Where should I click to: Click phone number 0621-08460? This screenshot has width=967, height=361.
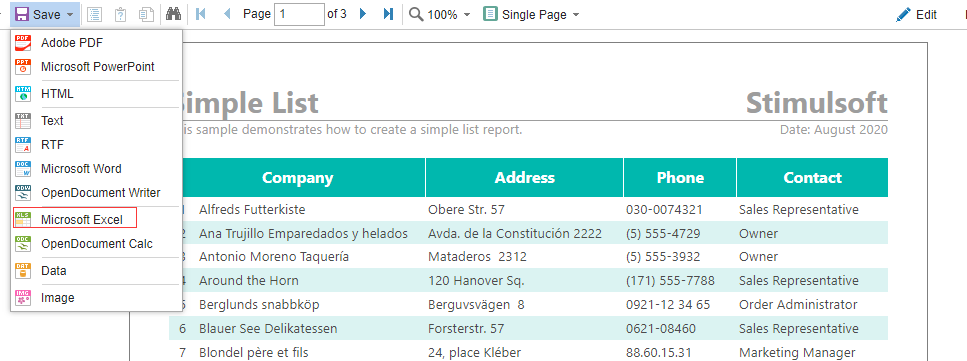(660, 329)
